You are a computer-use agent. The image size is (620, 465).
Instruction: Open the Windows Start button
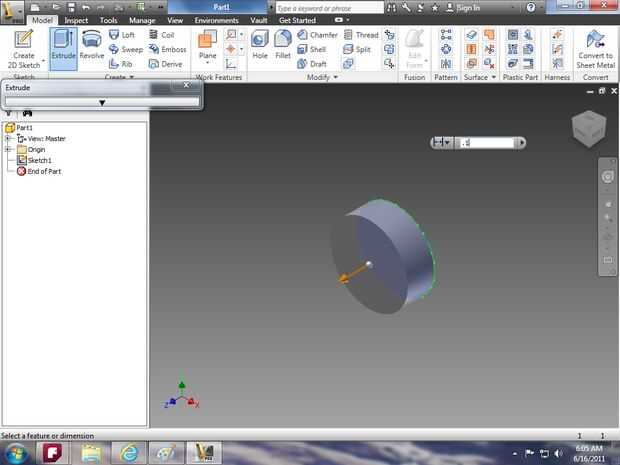[15, 453]
